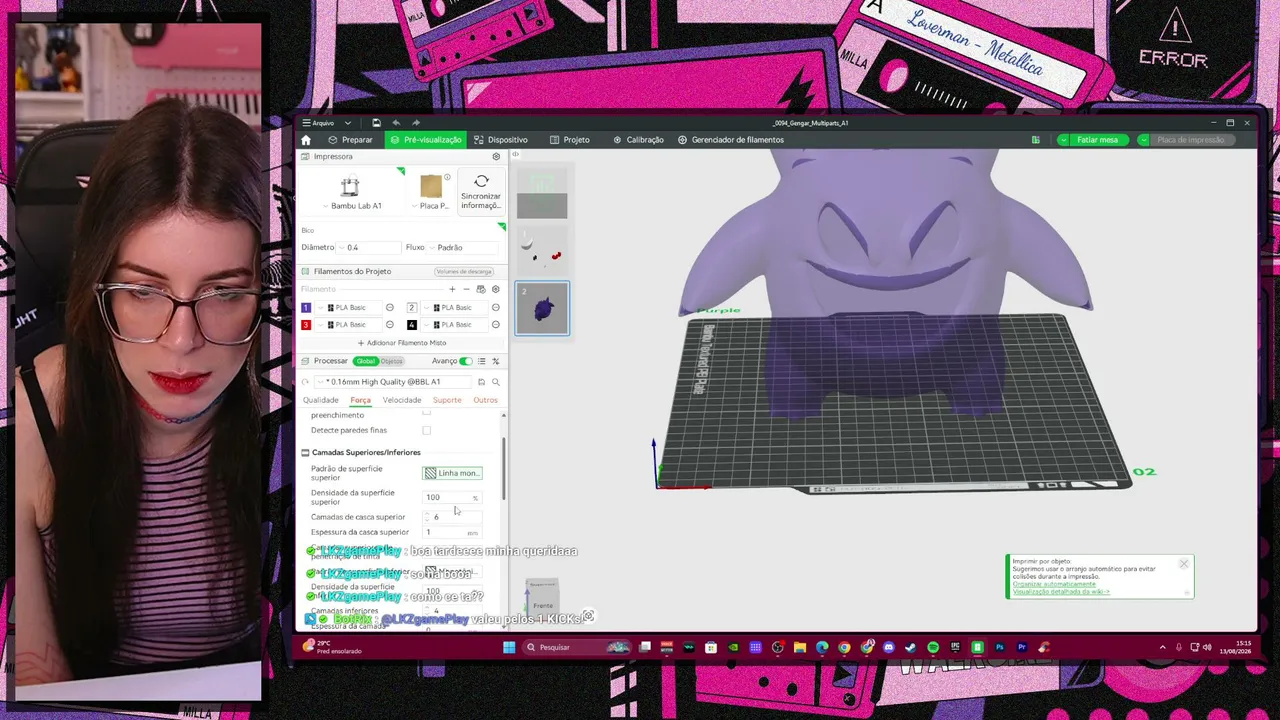Click Sincronizar informações button
Screen dimensions: 1280x720
pos(481,191)
